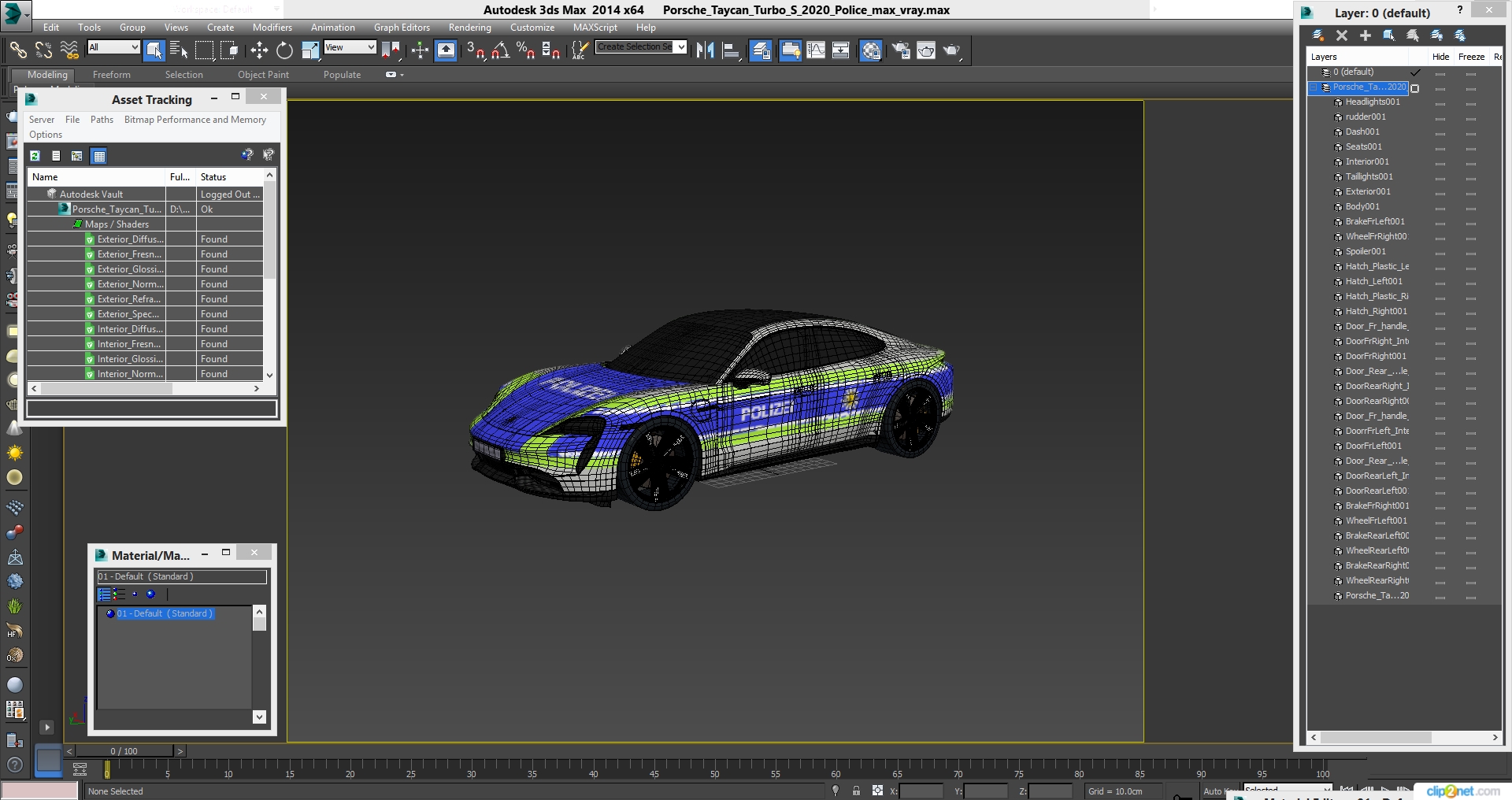Toggle Window/Crossing selection mode
The image size is (1512, 800).
pos(229,50)
